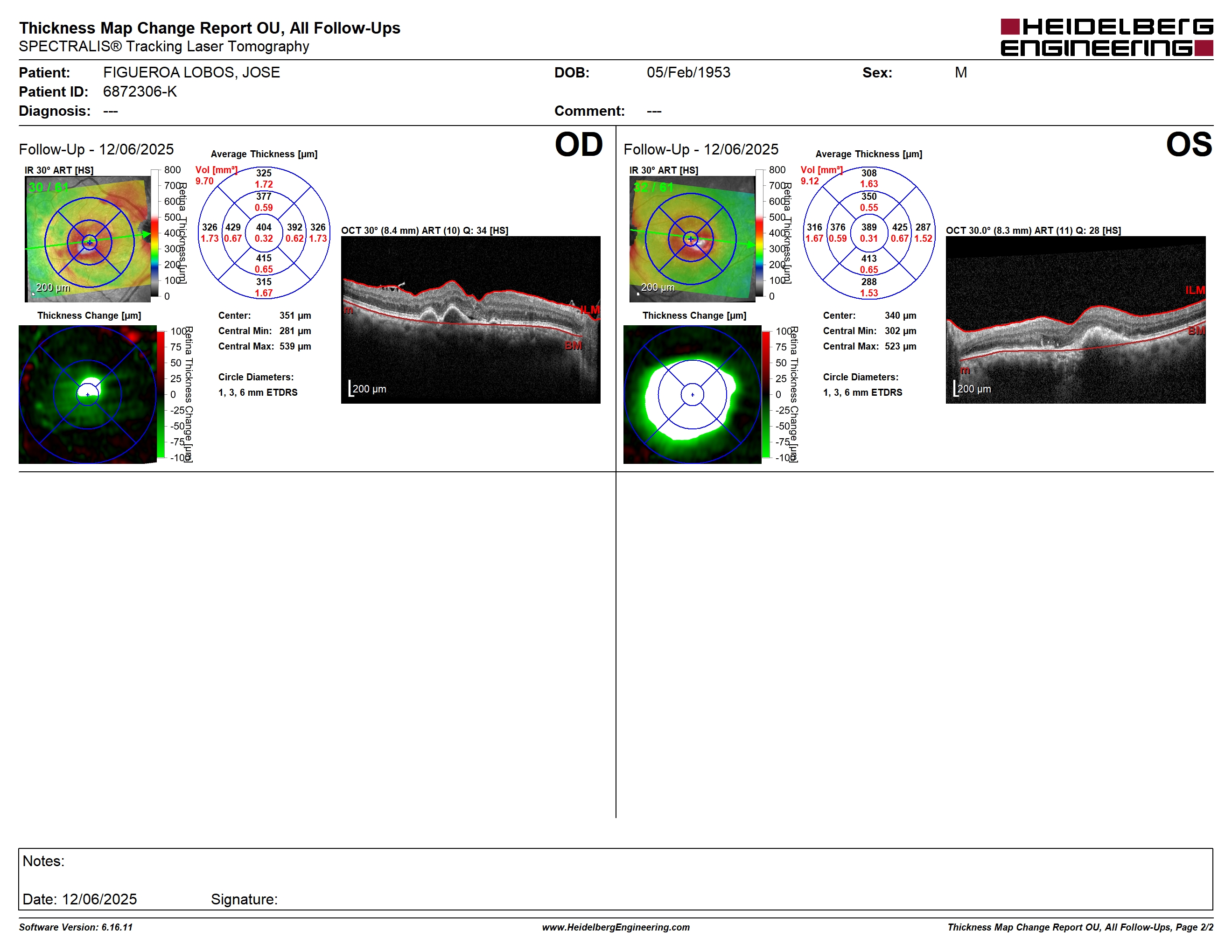Click the OS retina thickness color scale
The width and height of the screenshot is (1232, 952).
(x=759, y=232)
